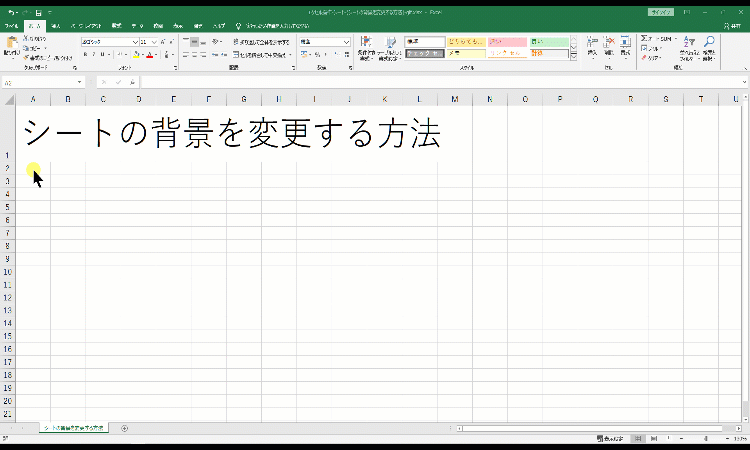Click the Paste clipboard icon
Viewport: 750px width, 450px height.
[x=13, y=47]
